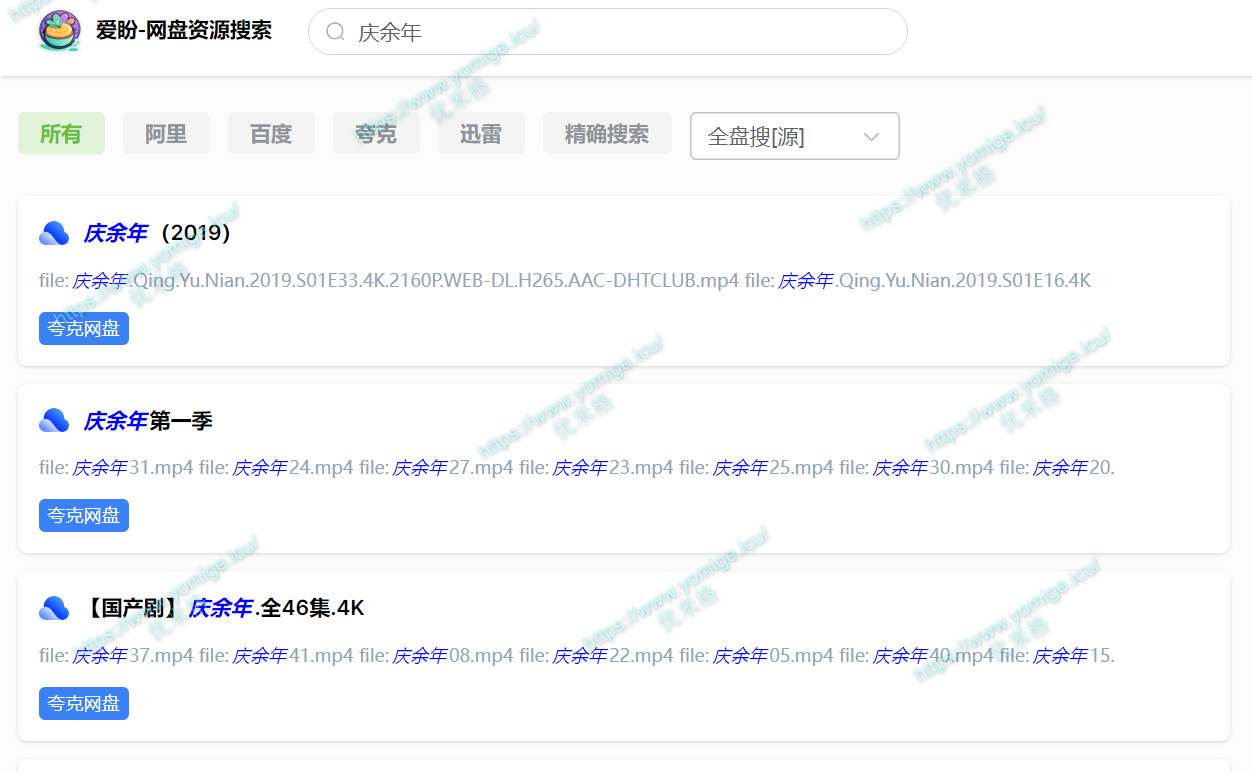This screenshot has height=772, width=1252.
Task: Show only 迅雷 results
Action: click(481, 134)
